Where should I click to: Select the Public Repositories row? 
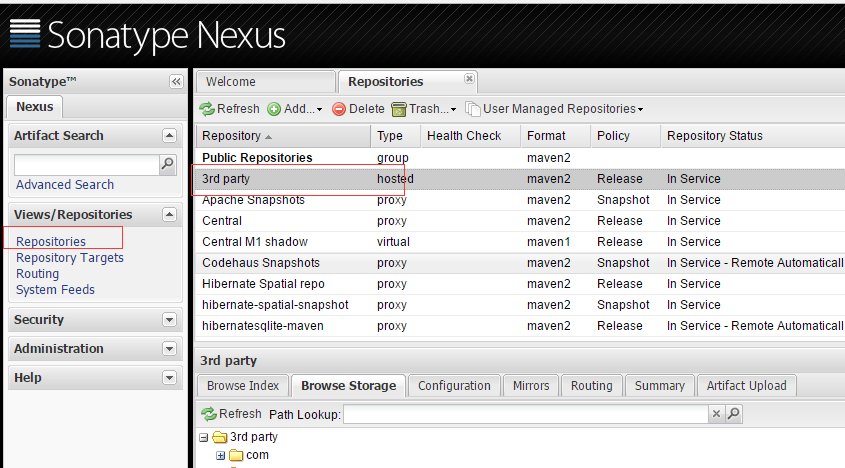coord(521,158)
